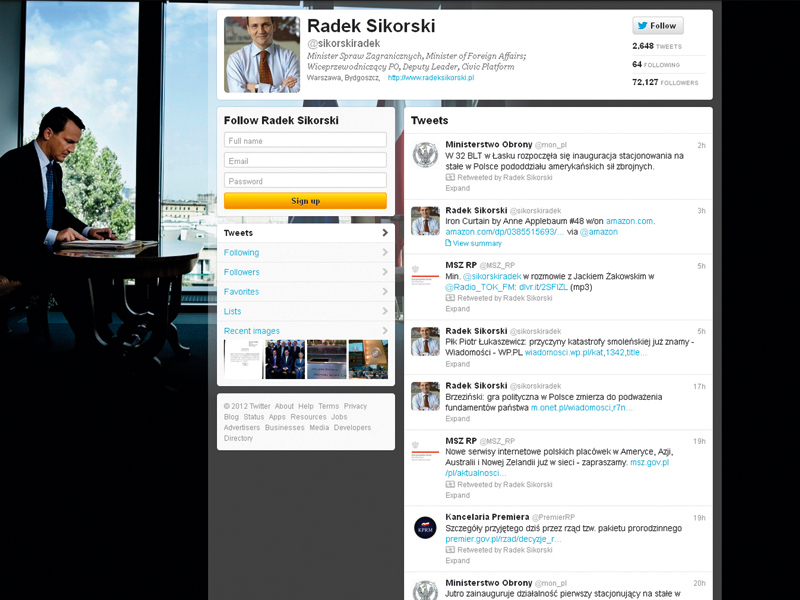The width and height of the screenshot is (800, 600).
Task: Open the radeksikorski.pl website link
Action: pos(431,78)
